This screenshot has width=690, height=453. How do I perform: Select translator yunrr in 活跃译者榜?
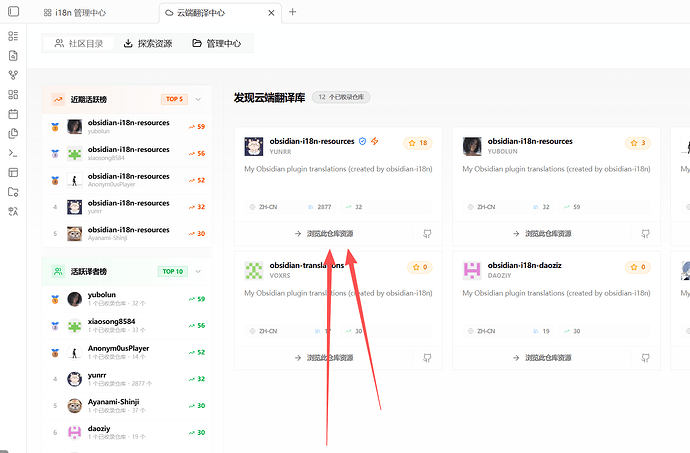[x=127, y=379]
